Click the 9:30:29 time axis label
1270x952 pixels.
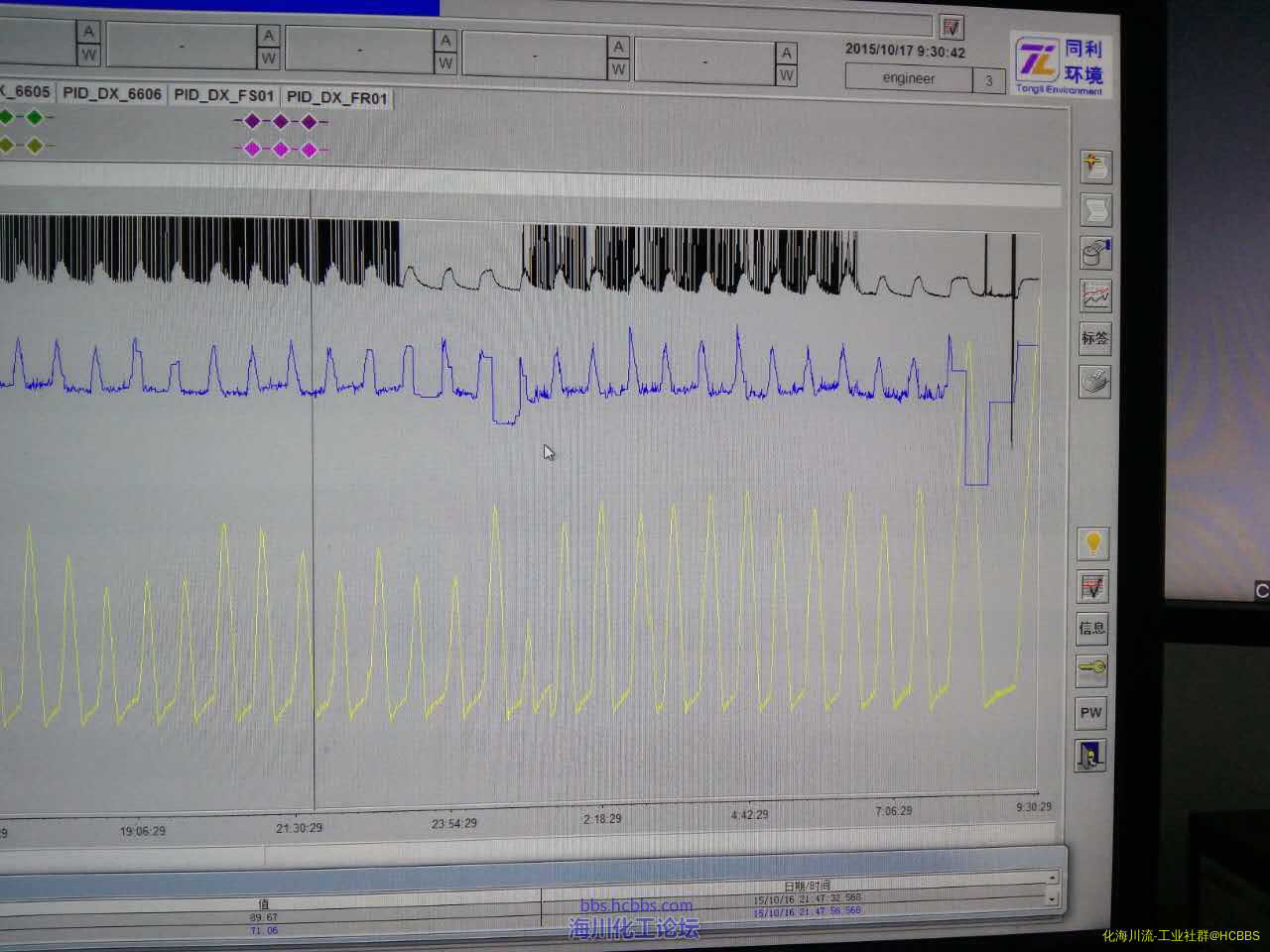pos(1032,807)
